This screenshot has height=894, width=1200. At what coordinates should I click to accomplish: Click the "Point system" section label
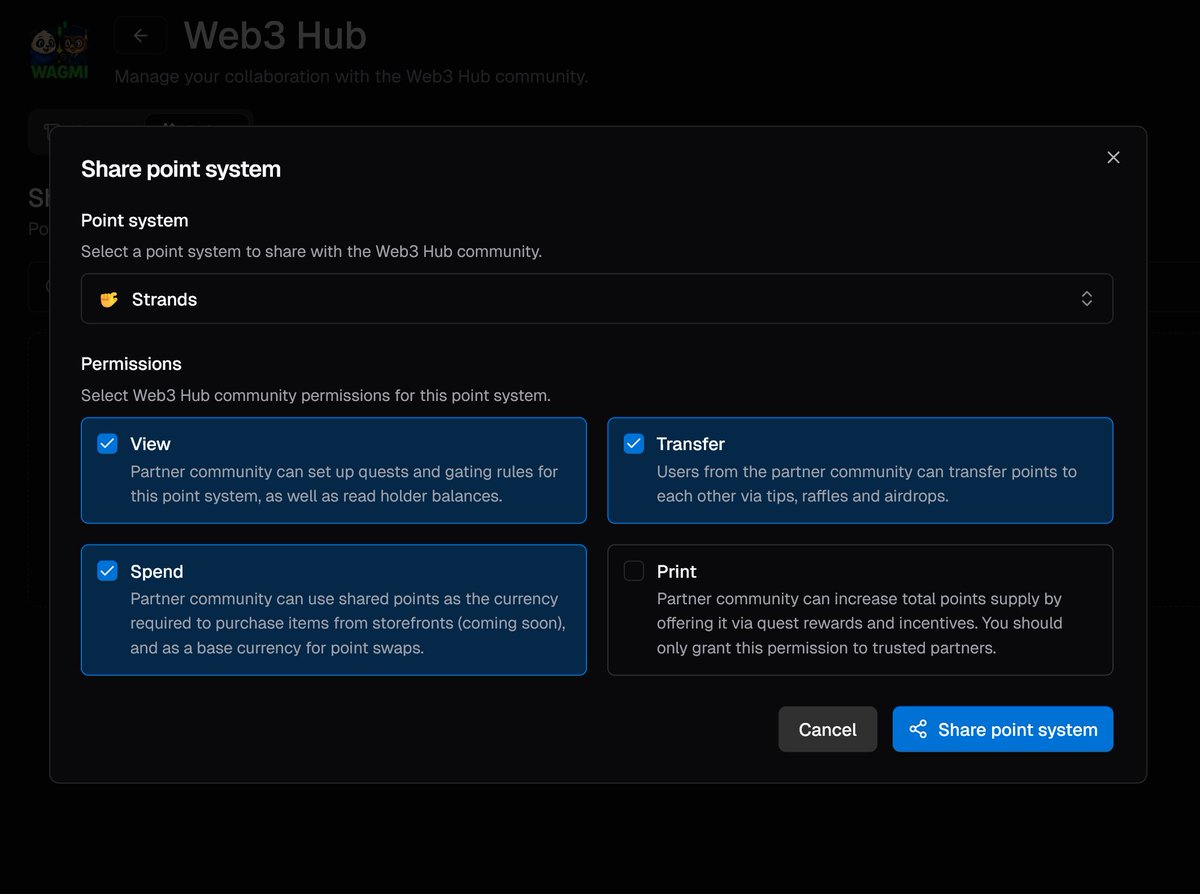point(135,220)
